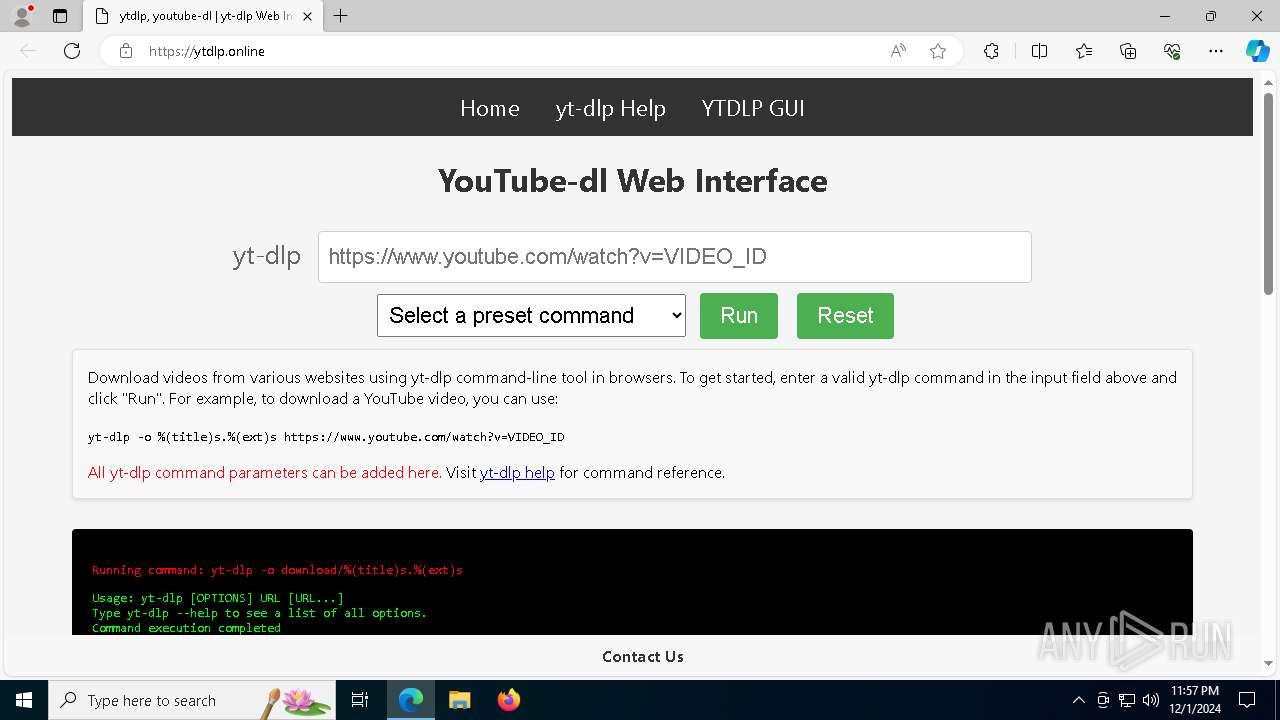Viewport: 1280px width, 720px height.
Task: Click the YouTube-dl Web Interface heading
Action: point(632,181)
